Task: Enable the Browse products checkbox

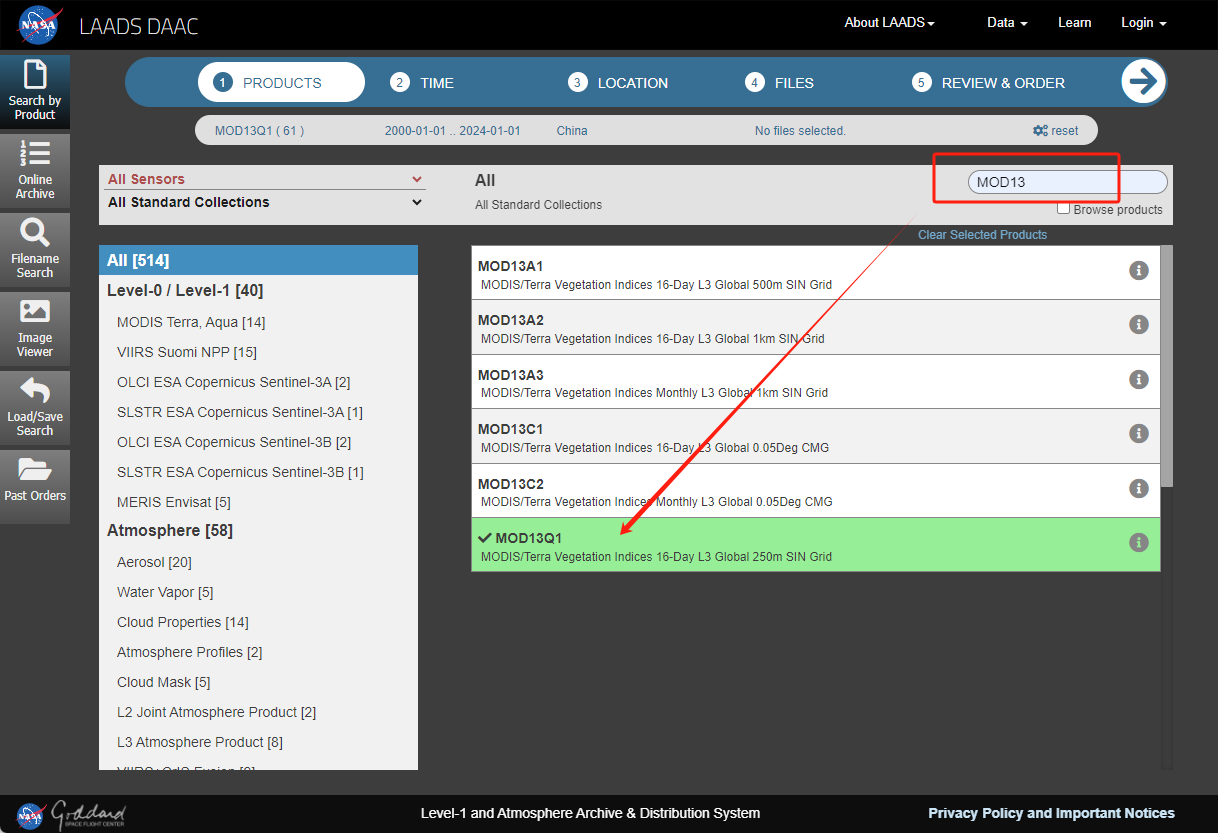Action: coord(1064,209)
